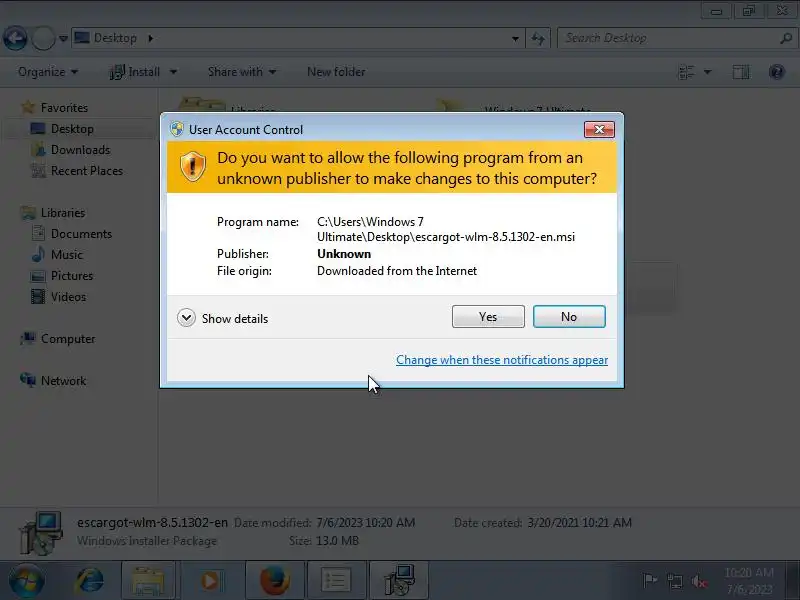Click the UAC title bar shield icon

[177, 129]
